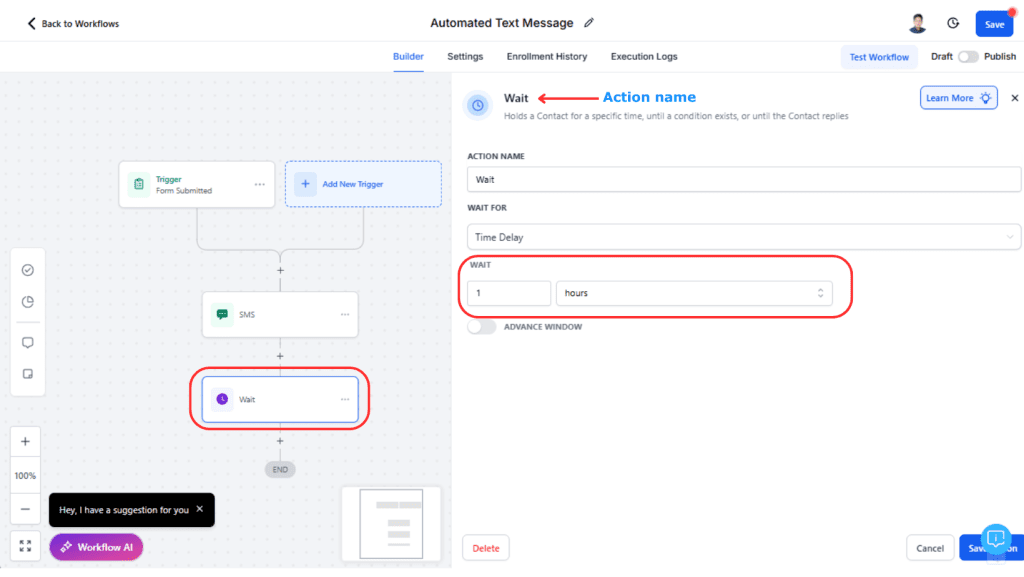Viewport: 1024px width, 577px height.
Task: Click the Action Name input field
Action: click(743, 179)
